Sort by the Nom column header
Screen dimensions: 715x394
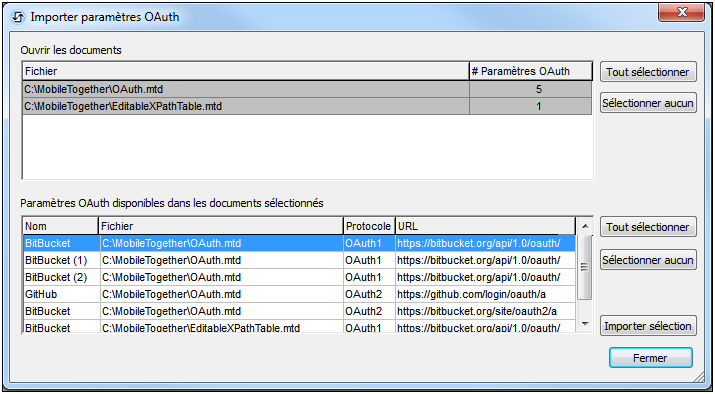(60, 226)
